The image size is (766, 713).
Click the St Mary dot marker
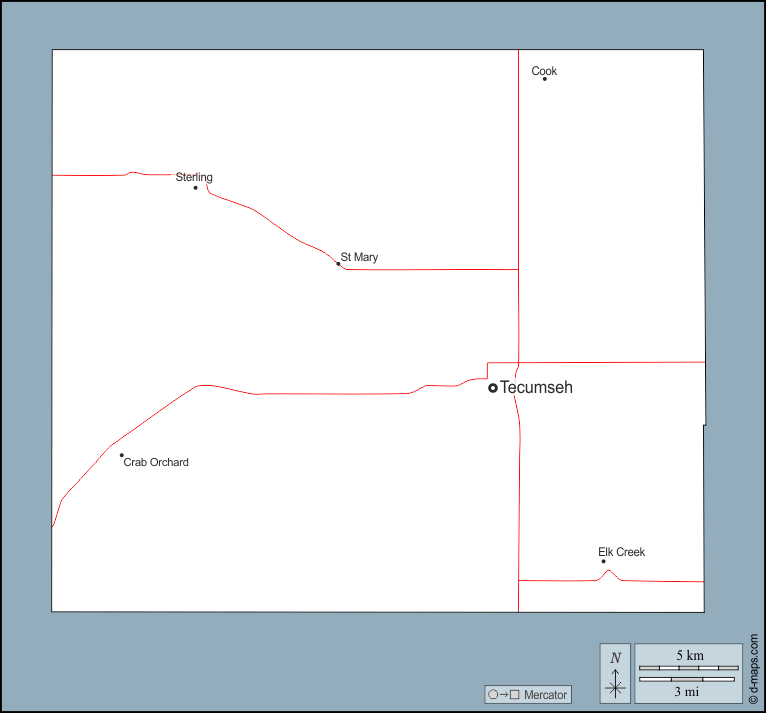(x=338, y=264)
